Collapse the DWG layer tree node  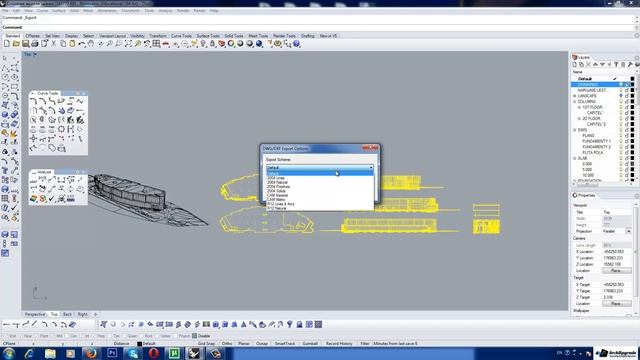[575, 130]
